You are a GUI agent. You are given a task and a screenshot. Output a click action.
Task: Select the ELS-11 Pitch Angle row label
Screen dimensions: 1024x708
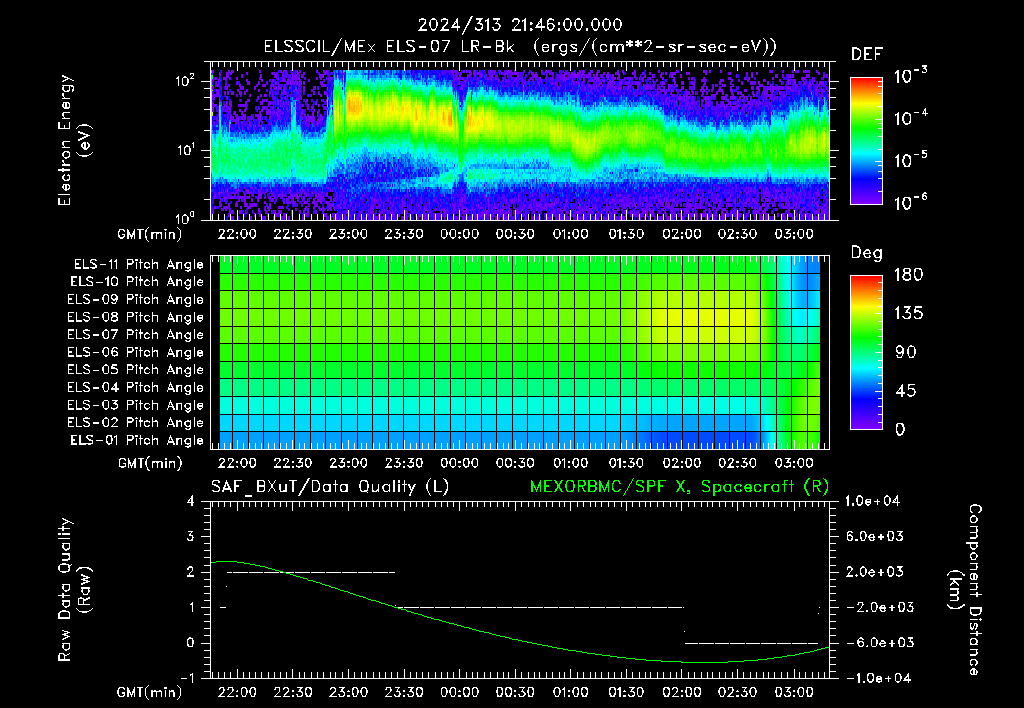point(138,265)
